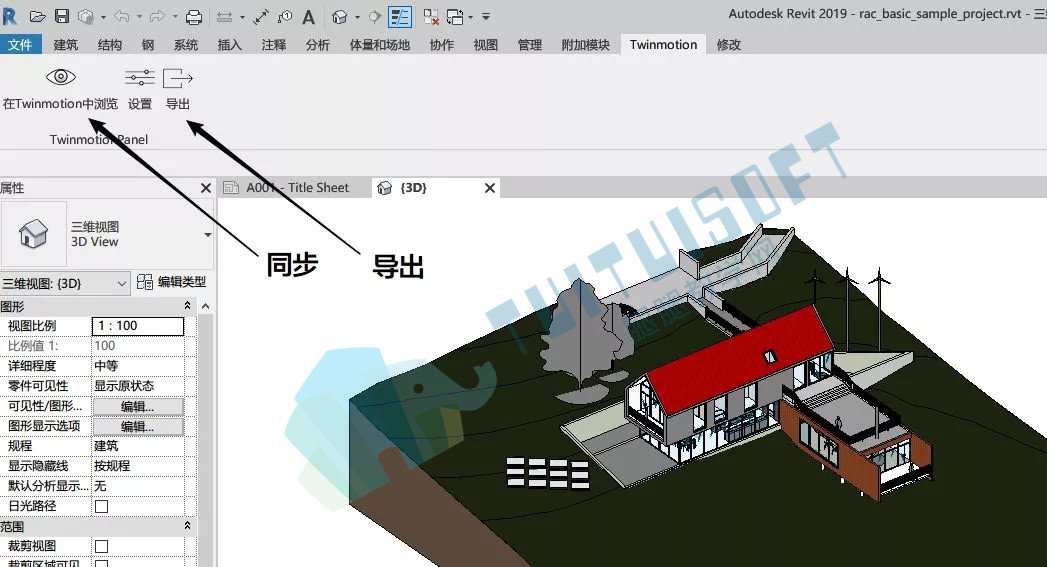1047x567 pixels.
Task: Open Customize Quick Access Toolbar dropdown
Action: coord(486,17)
